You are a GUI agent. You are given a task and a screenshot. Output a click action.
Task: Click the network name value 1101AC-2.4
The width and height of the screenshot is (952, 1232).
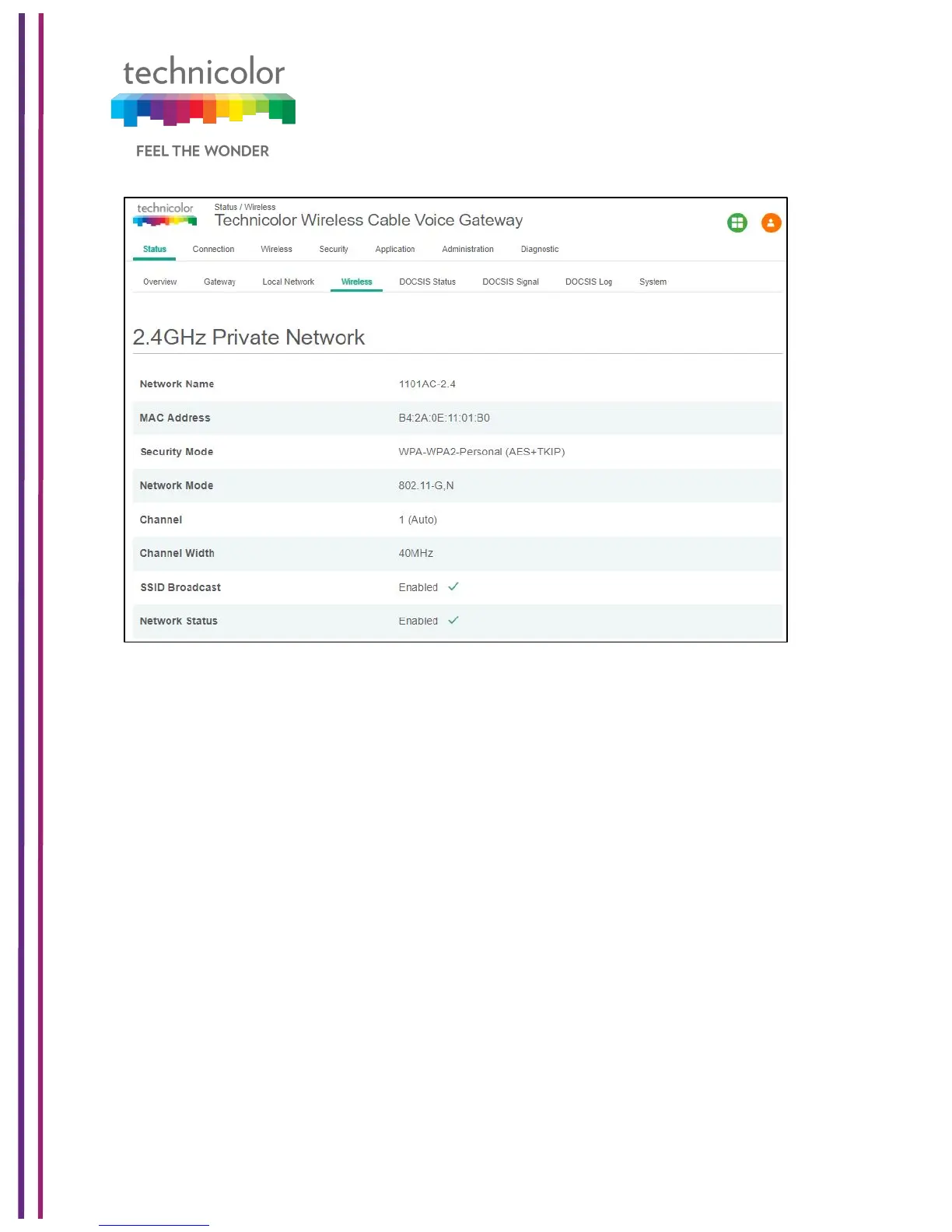427,383
